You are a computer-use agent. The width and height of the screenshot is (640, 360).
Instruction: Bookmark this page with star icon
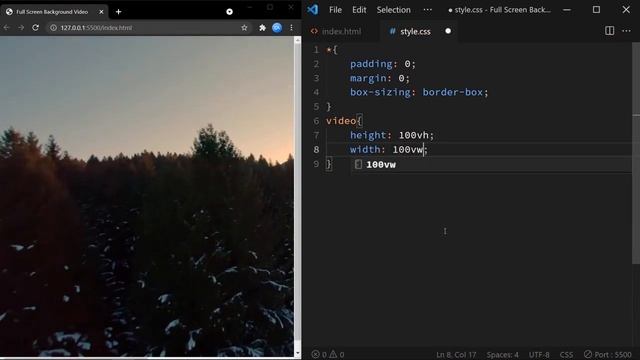coord(244,28)
